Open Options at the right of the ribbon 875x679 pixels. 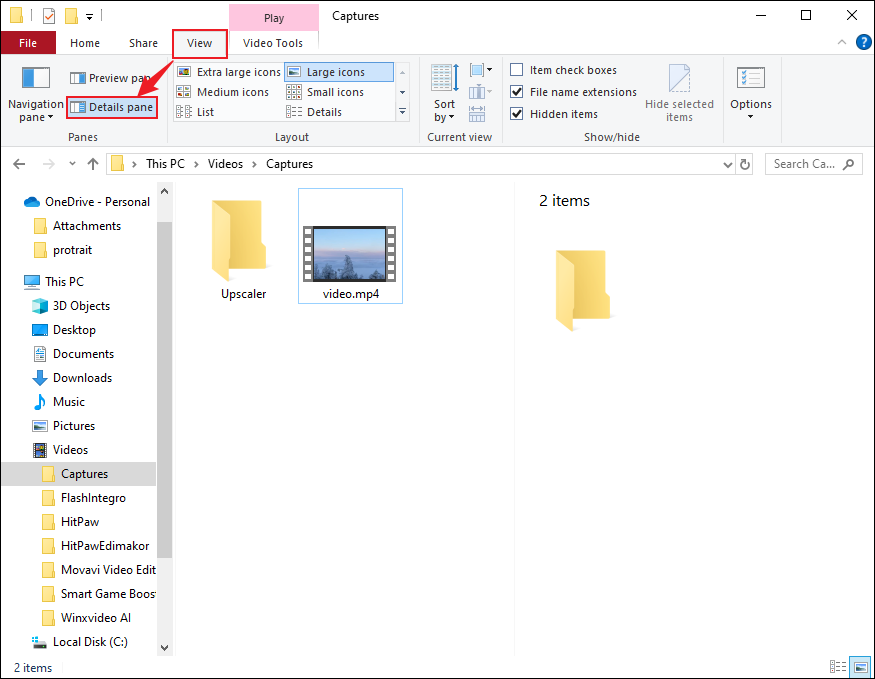(749, 93)
